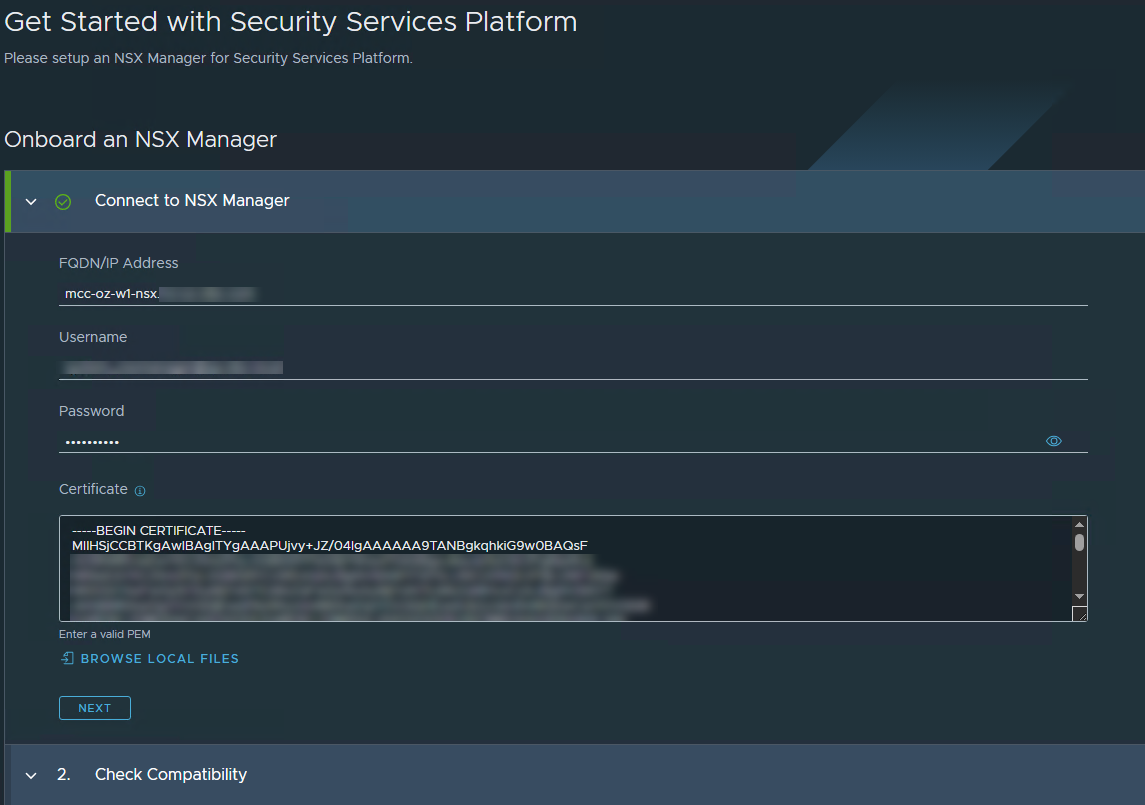The image size is (1145, 805).
Task: Click the Certificate info icon
Action: click(x=140, y=491)
